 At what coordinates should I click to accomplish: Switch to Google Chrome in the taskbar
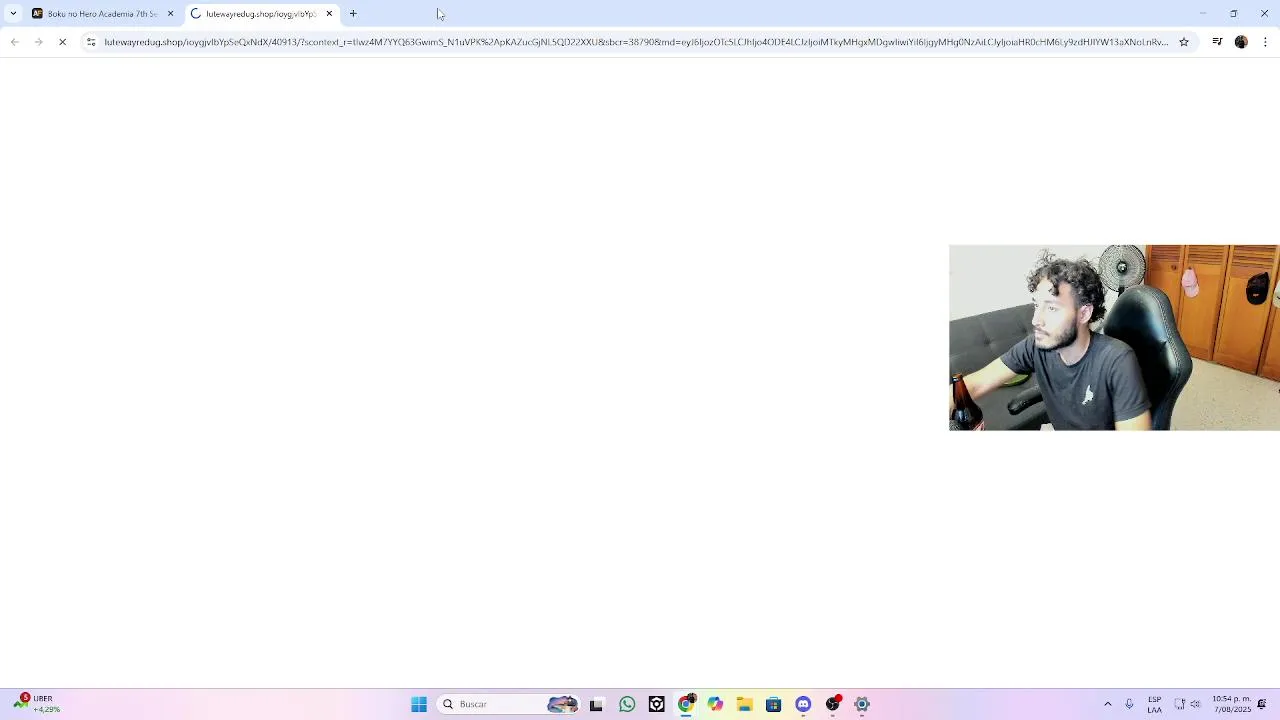[686, 704]
